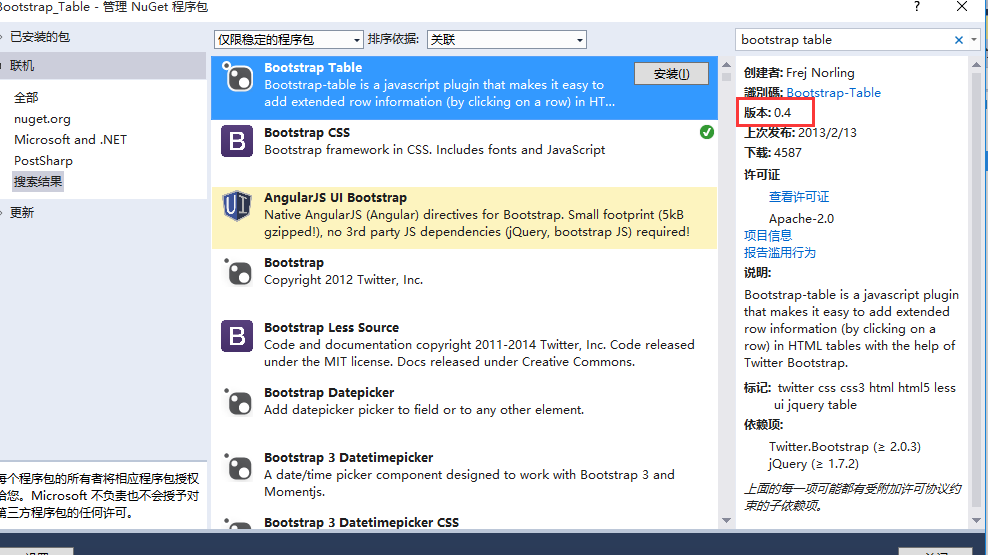The image size is (988, 555).
Task: Select the Bootstrap Datepicker result title
Action: point(329,392)
